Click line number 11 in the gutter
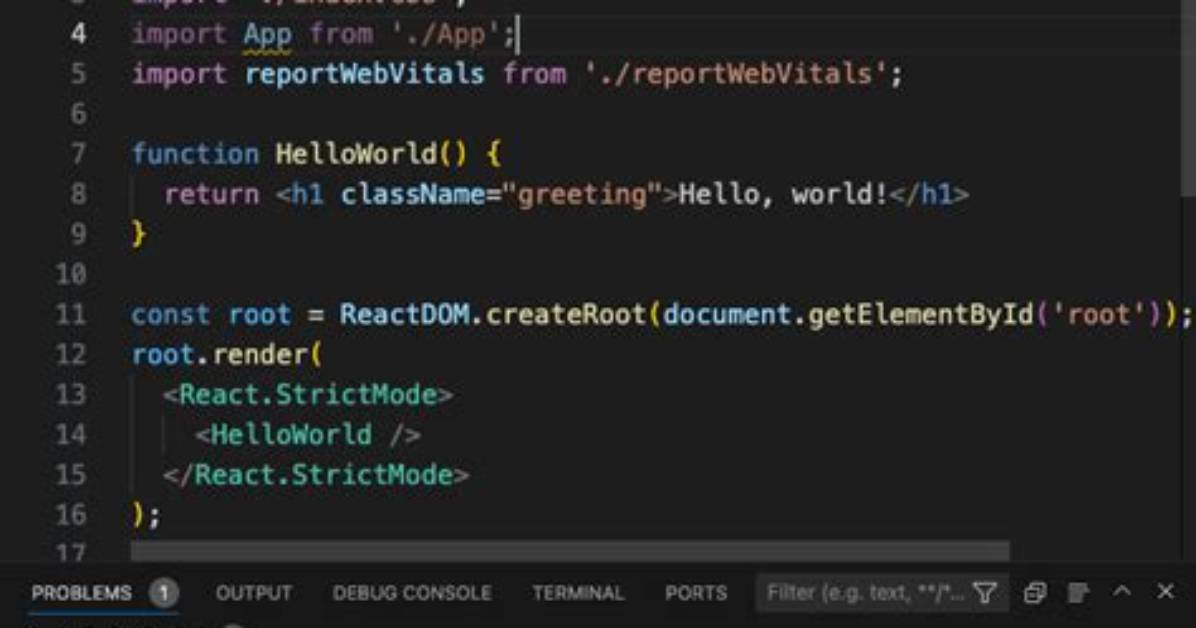 pyautogui.click(x=71, y=314)
